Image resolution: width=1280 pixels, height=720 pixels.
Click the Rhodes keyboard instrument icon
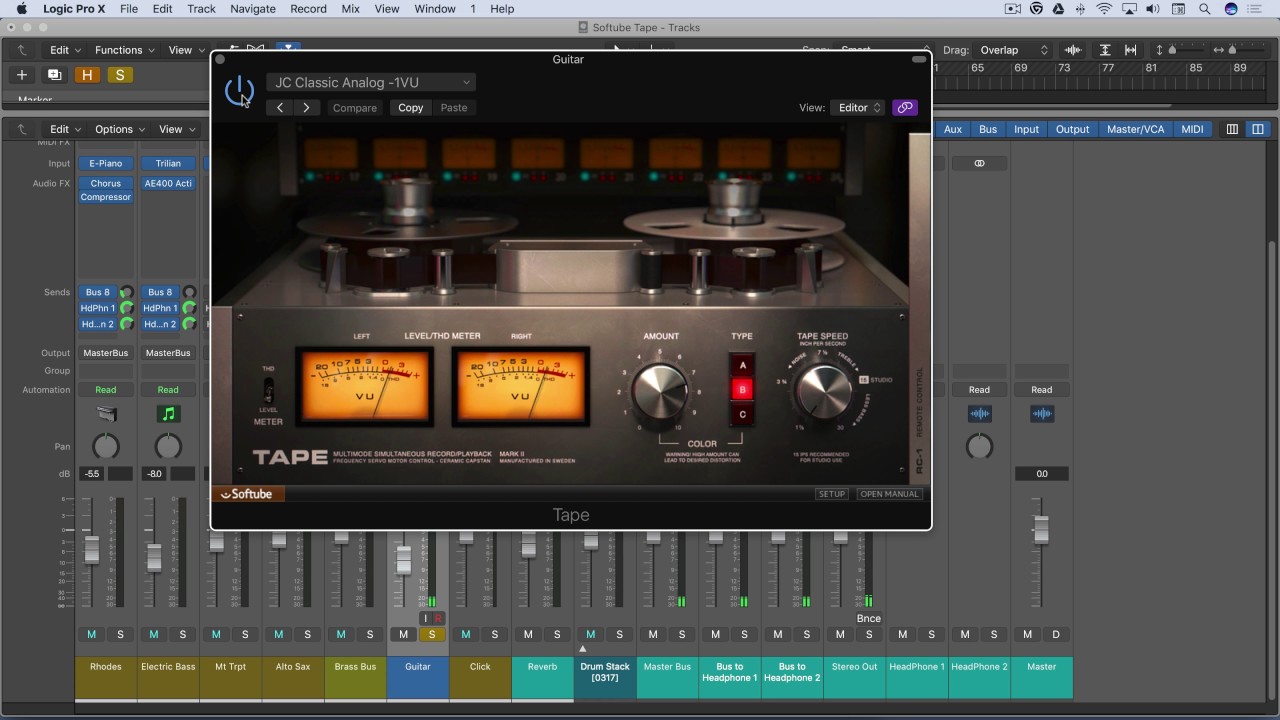(105, 413)
